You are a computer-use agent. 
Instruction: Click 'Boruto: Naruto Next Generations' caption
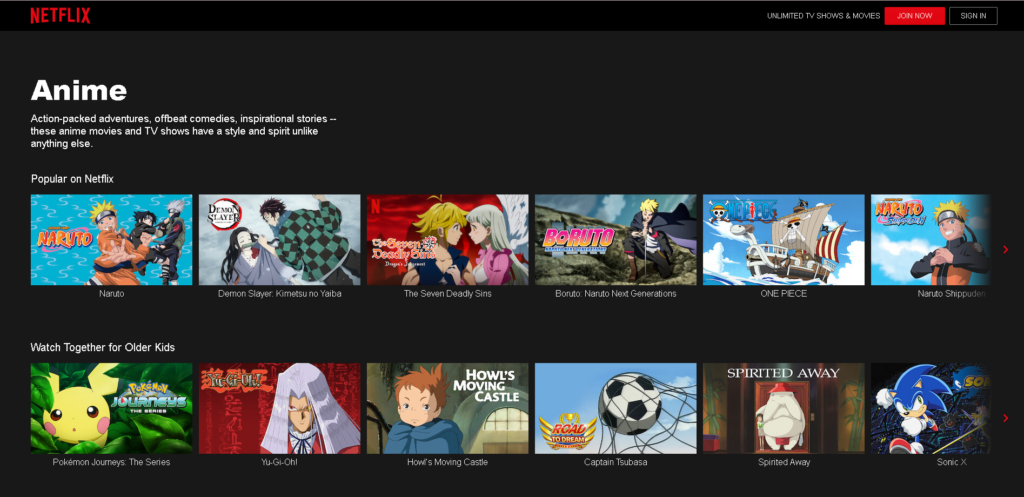click(616, 294)
